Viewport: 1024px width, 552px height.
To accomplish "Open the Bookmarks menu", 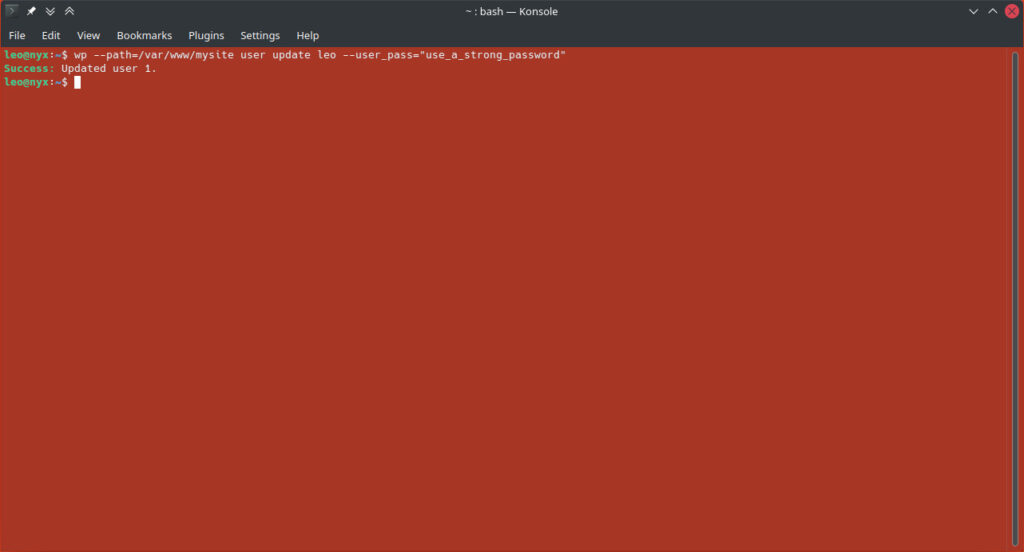I will (144, 35).
